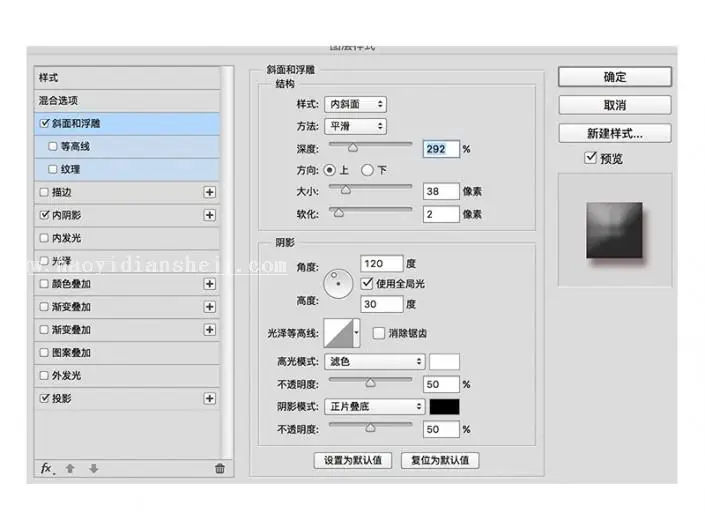The image size is (705, 528).
Task: Move effect up with up-arrow icon
Action: tap(70, 469)
